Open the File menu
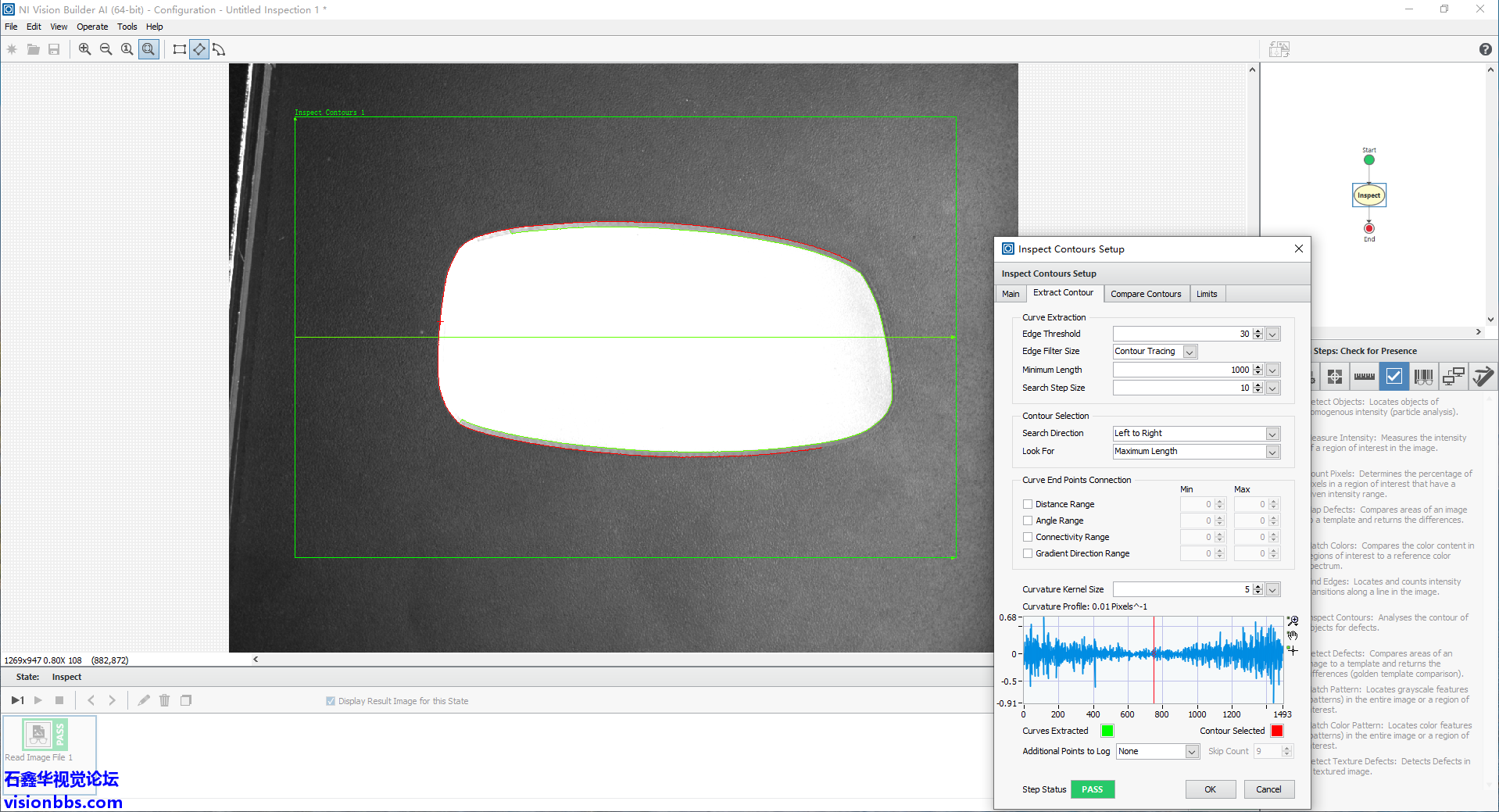The image size is (1499, 812). pos(11,27)
